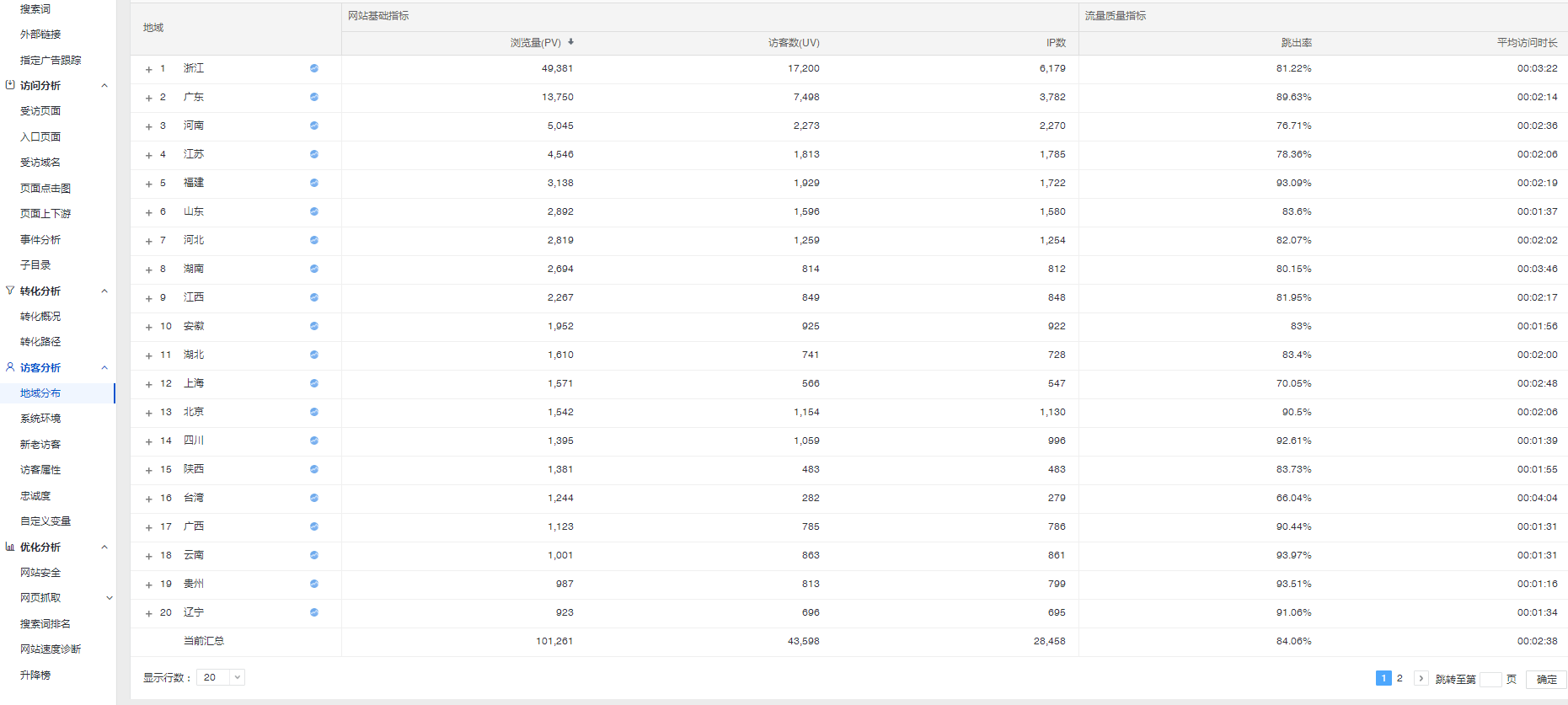Click the next page arrow button
This screenshot has width=1568, height=705.
tap(1421, 678)
